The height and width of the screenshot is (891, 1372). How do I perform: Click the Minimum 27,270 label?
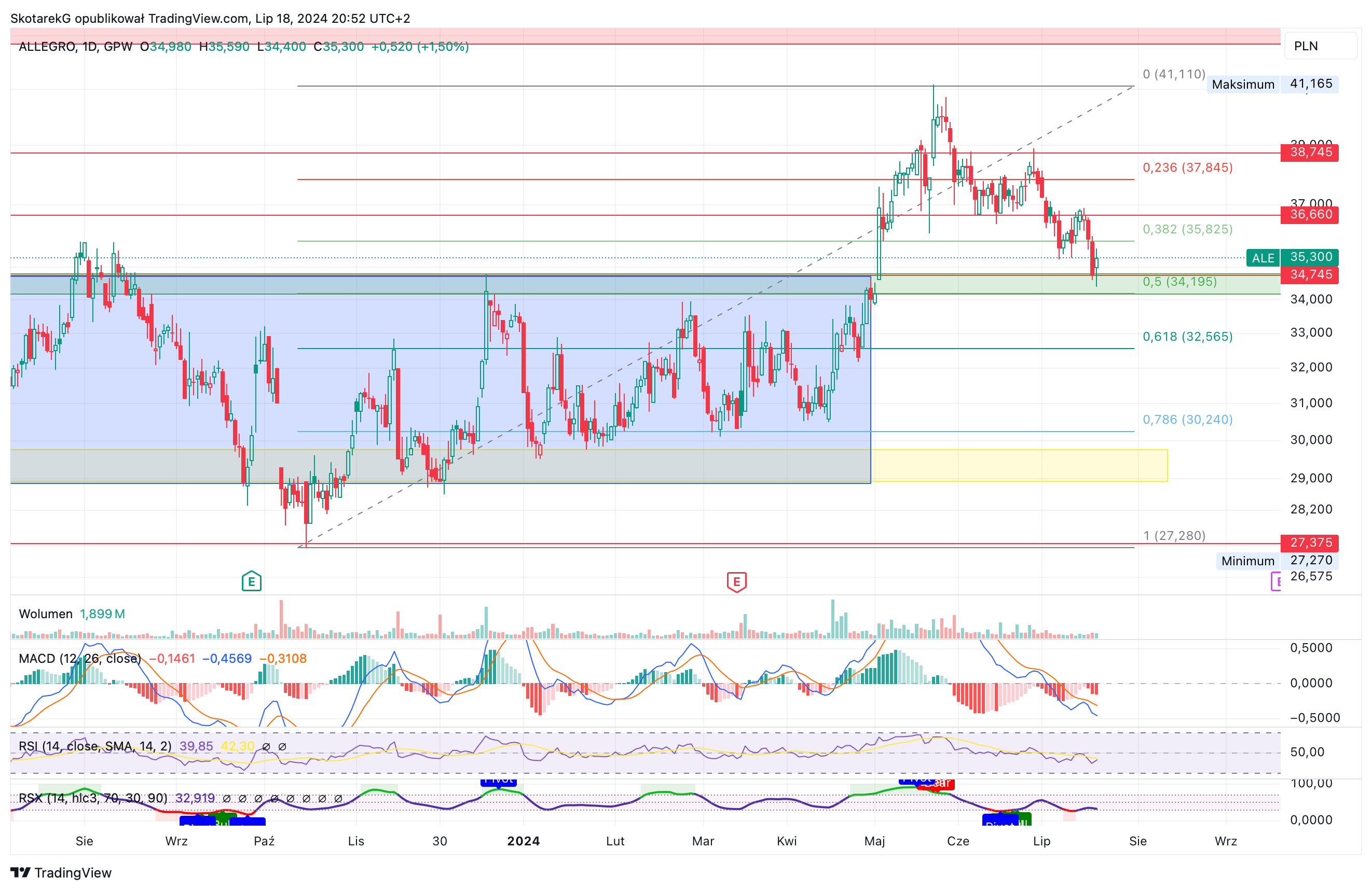click(x=1278, y=561)
